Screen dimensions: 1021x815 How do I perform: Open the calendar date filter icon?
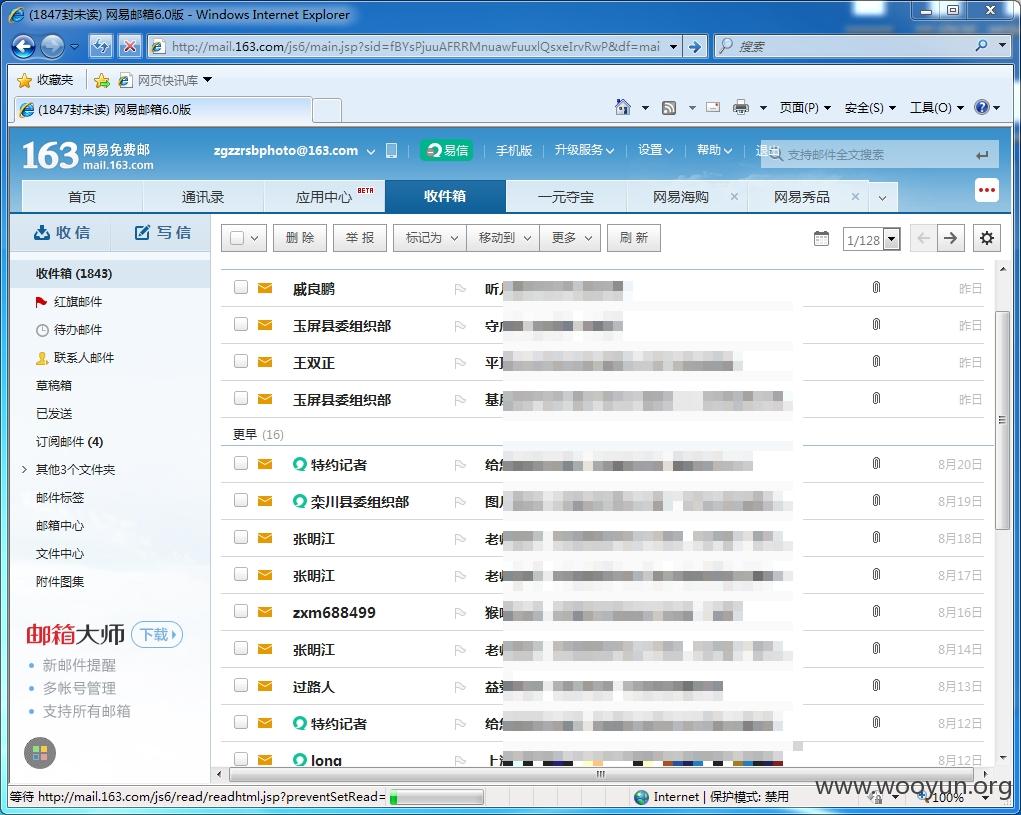tap(822, 238)
